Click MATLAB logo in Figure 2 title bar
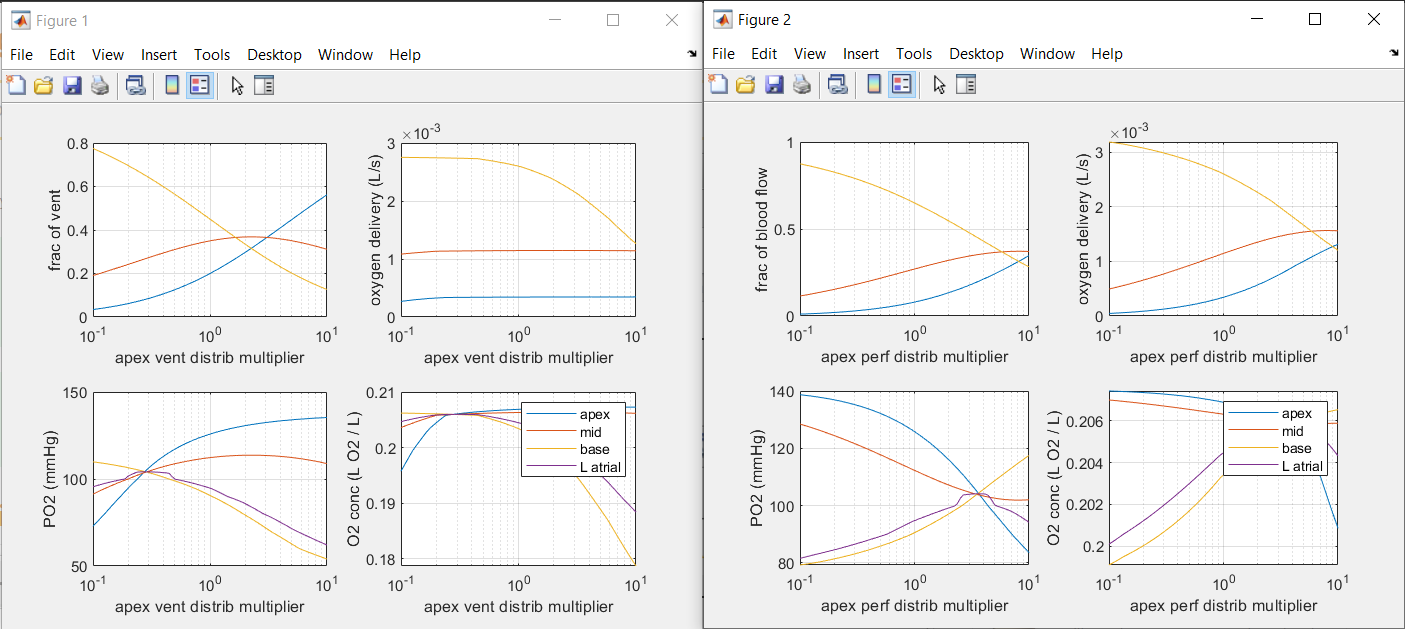 pyautogui.click(x=722, y=19)
